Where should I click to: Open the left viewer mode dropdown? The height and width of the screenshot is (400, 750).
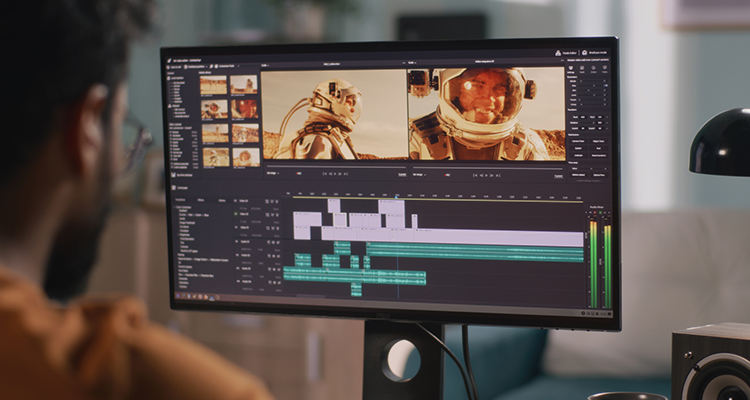click(265, 65)
